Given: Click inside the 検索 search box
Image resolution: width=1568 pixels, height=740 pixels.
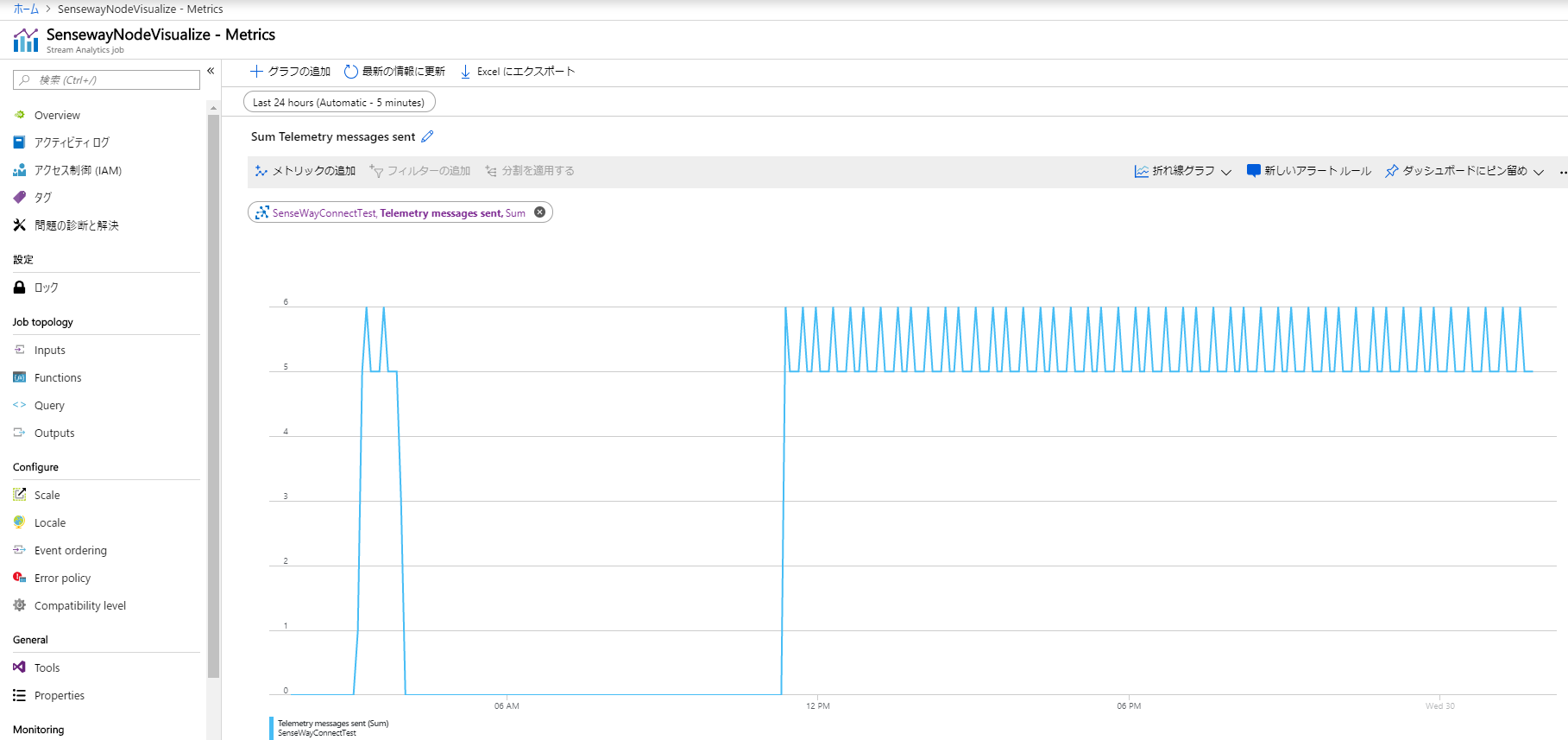Looking at the screenshot, I should tap(106, 80).
